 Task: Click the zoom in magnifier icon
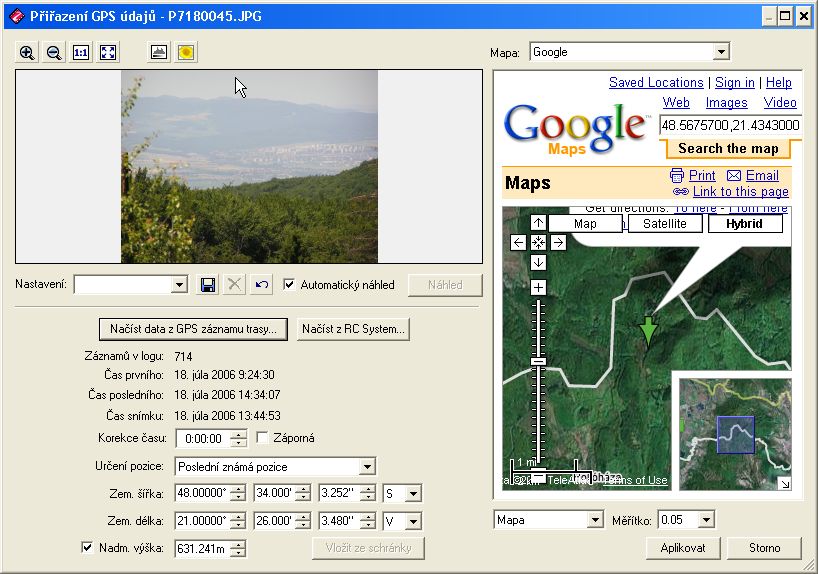pos(27,53)
